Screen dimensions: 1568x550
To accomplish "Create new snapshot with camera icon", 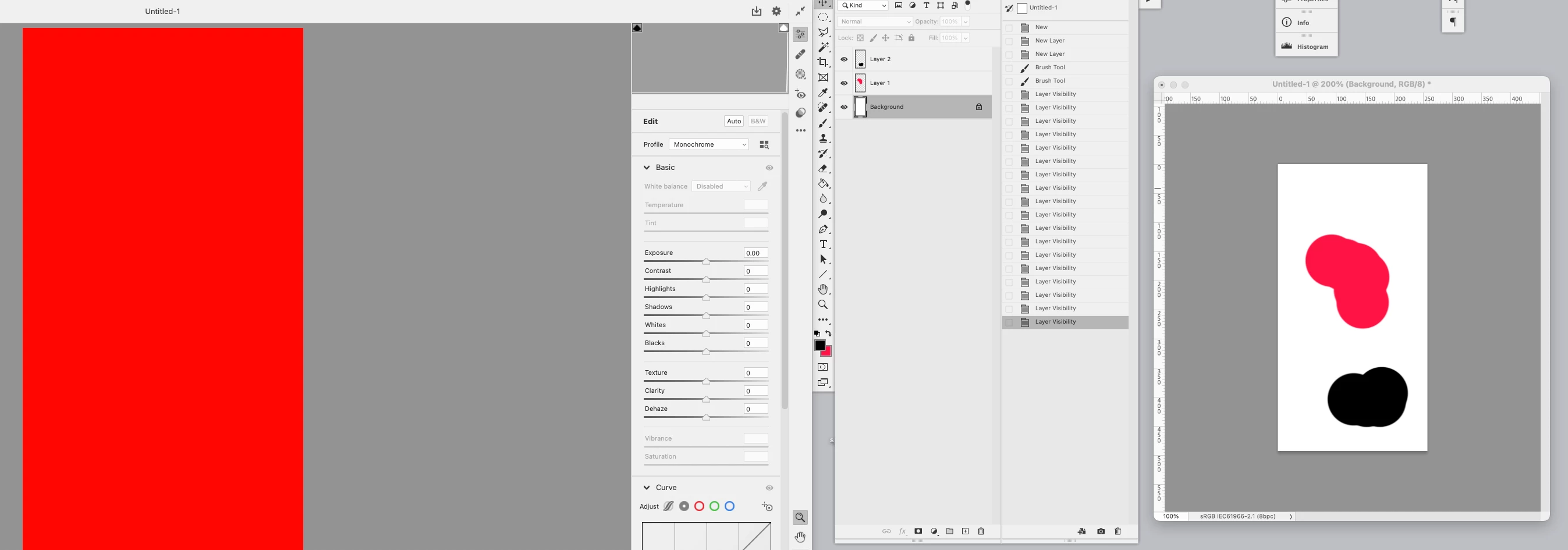I will 1101,531.
